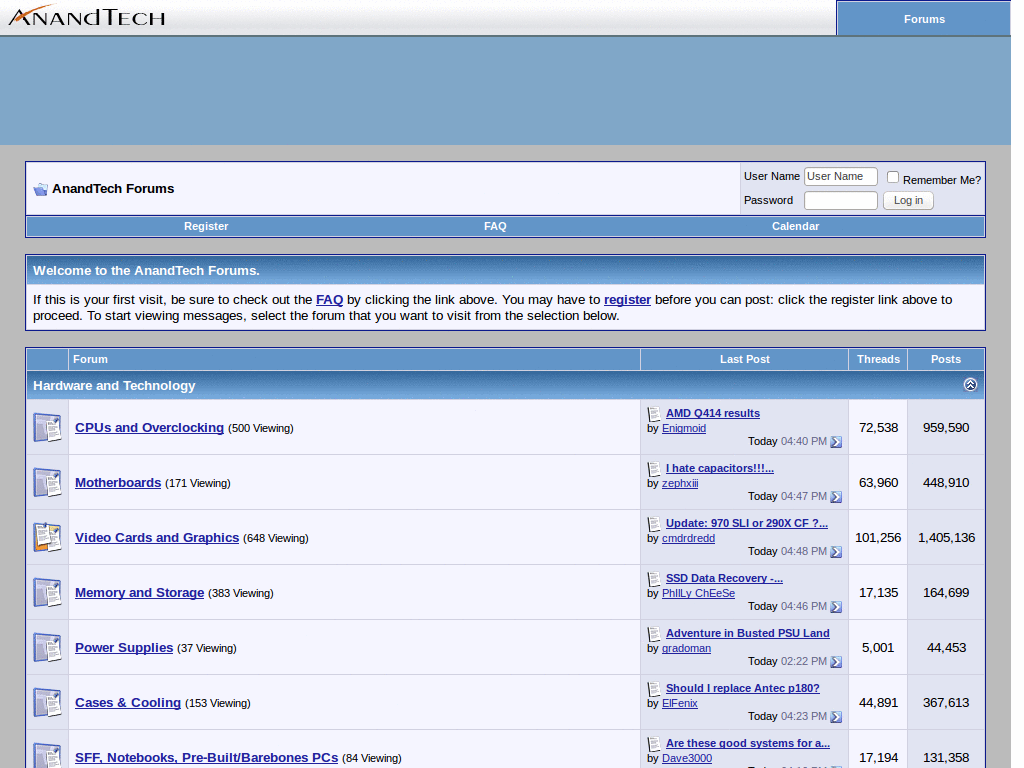This screenshot has width=1024, height=768.
Task: Open Calendar in the navigation bar
Action: click(795, 226)
